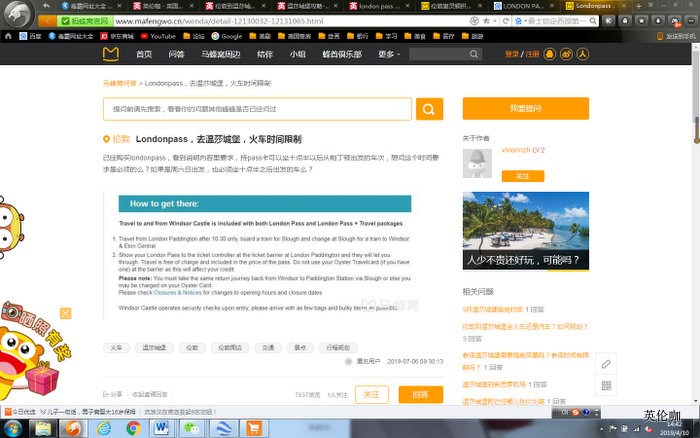Click the 我要提问 orange button
Image resolution: width=700 pixels, height=438 pixels.
coord(525,108)
